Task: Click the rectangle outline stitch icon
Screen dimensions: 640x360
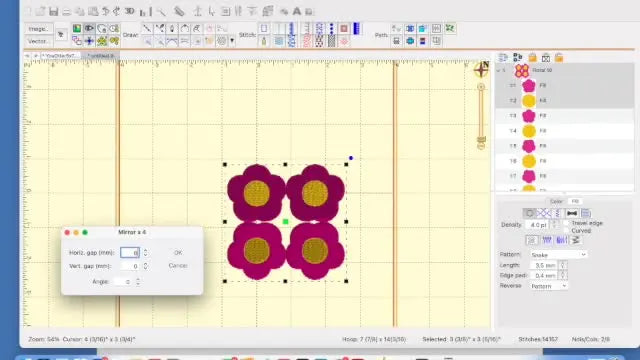Action: click(264, 28)
